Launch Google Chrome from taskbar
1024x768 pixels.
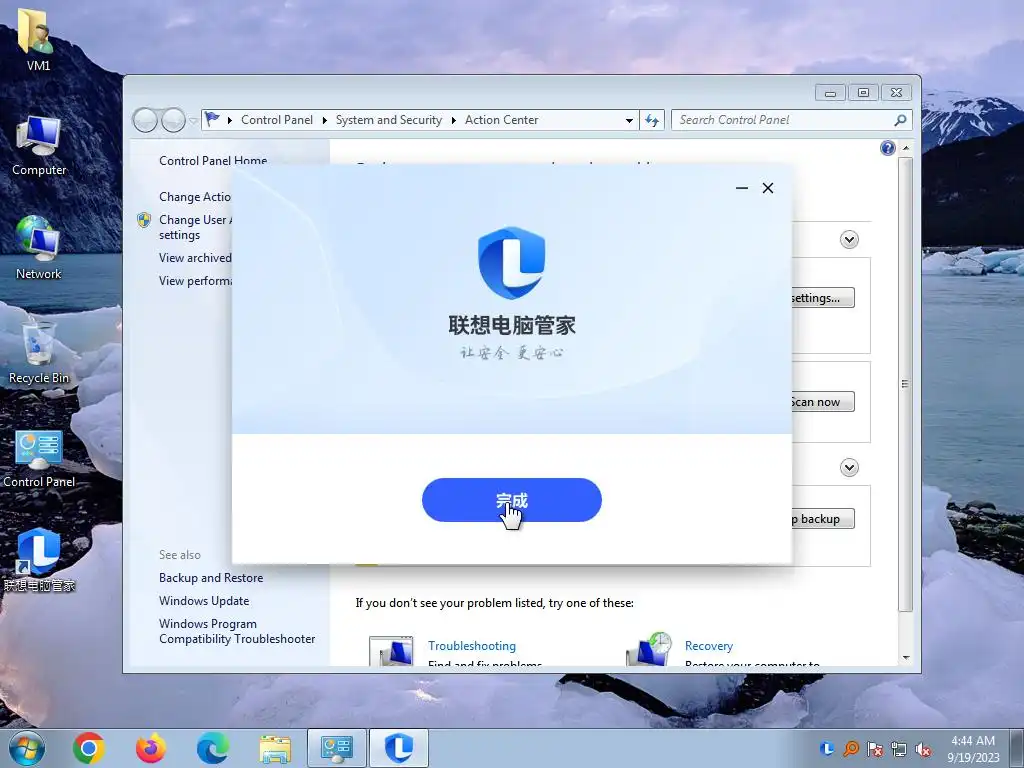[x=89, y=748]
